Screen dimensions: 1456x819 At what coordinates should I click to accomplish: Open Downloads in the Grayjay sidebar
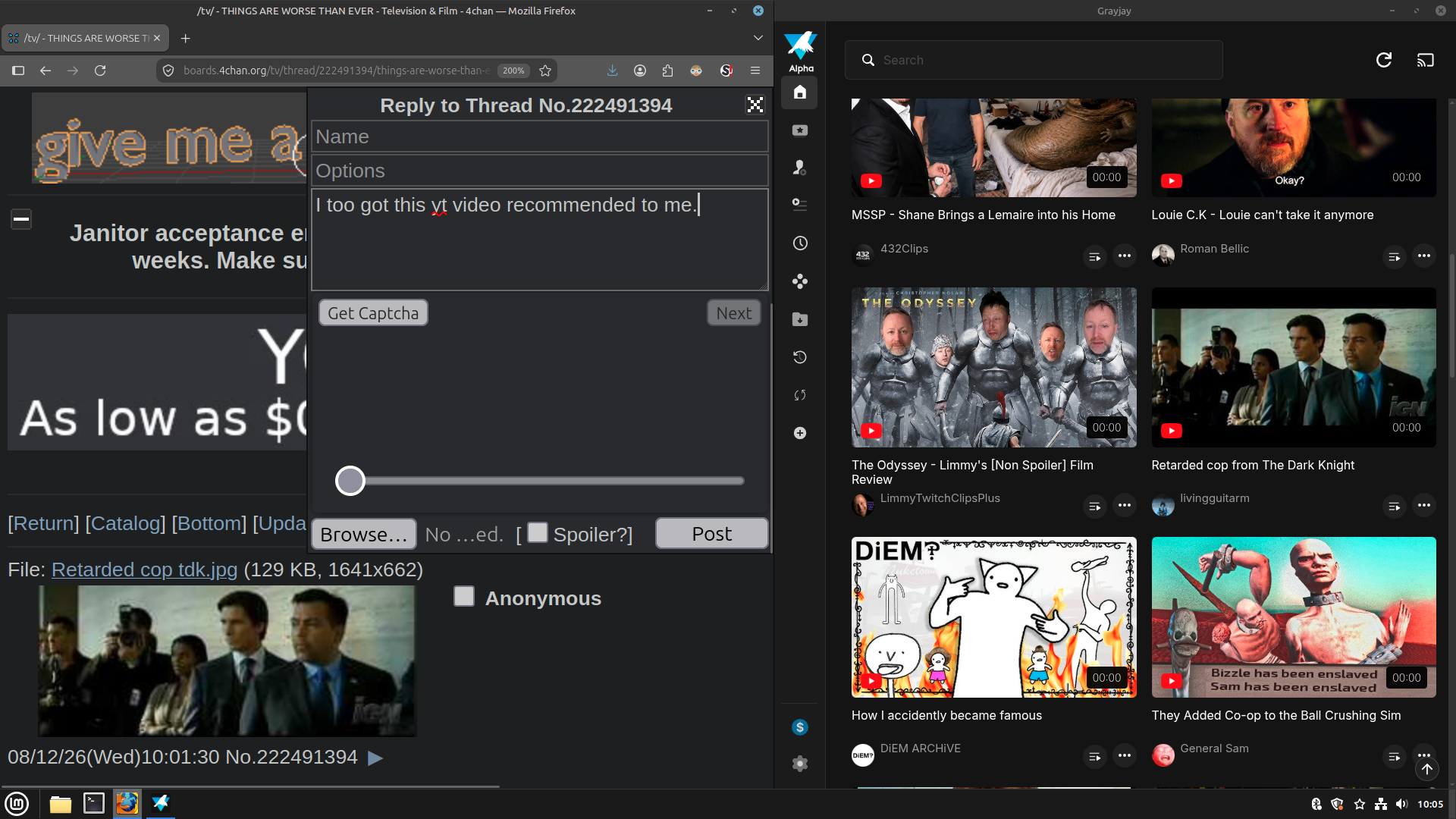coord(799,319)
